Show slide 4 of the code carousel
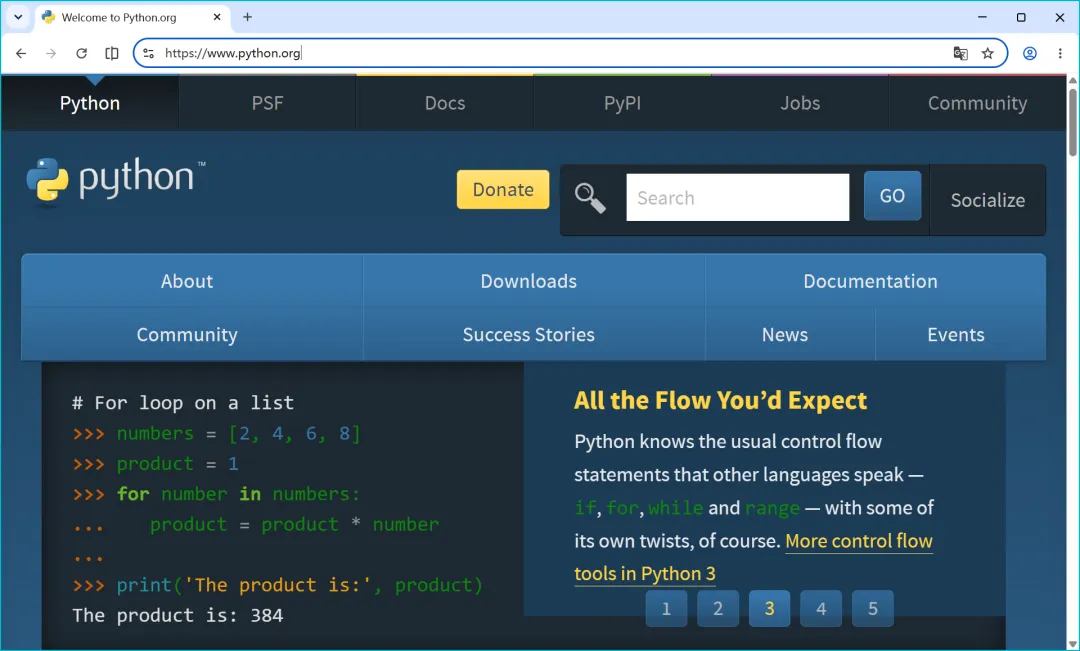1080x651 pixels. (821, 608)
